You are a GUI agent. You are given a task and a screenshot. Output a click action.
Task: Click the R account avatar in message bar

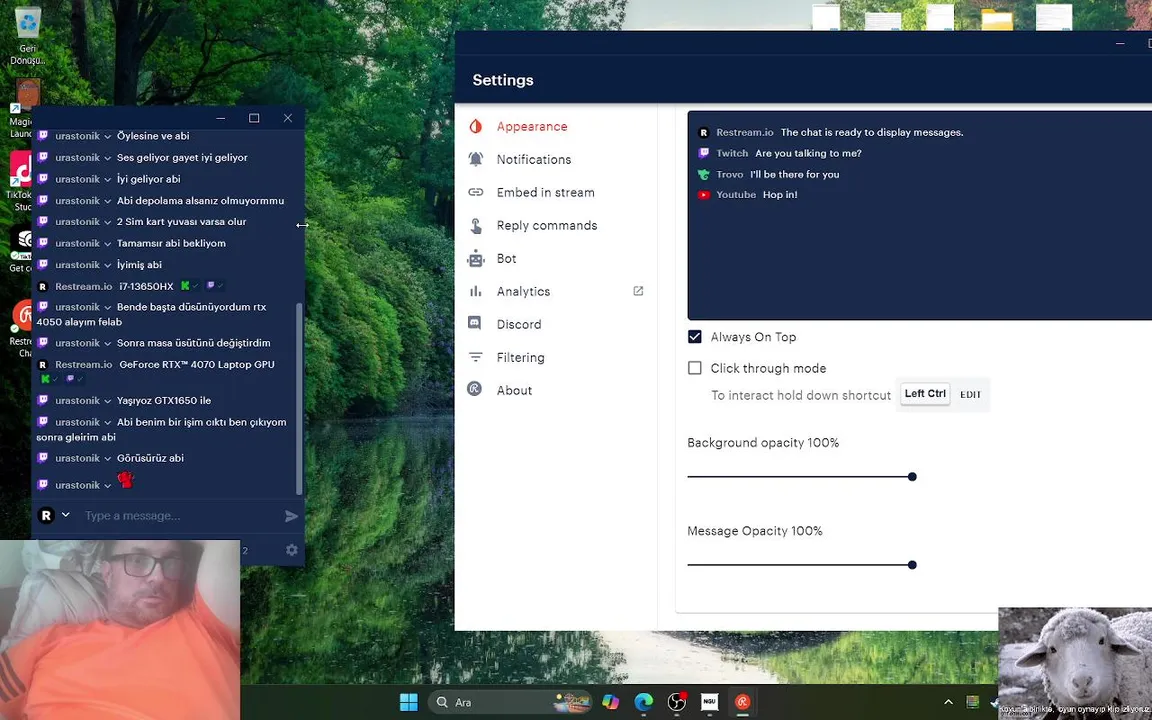46,516
